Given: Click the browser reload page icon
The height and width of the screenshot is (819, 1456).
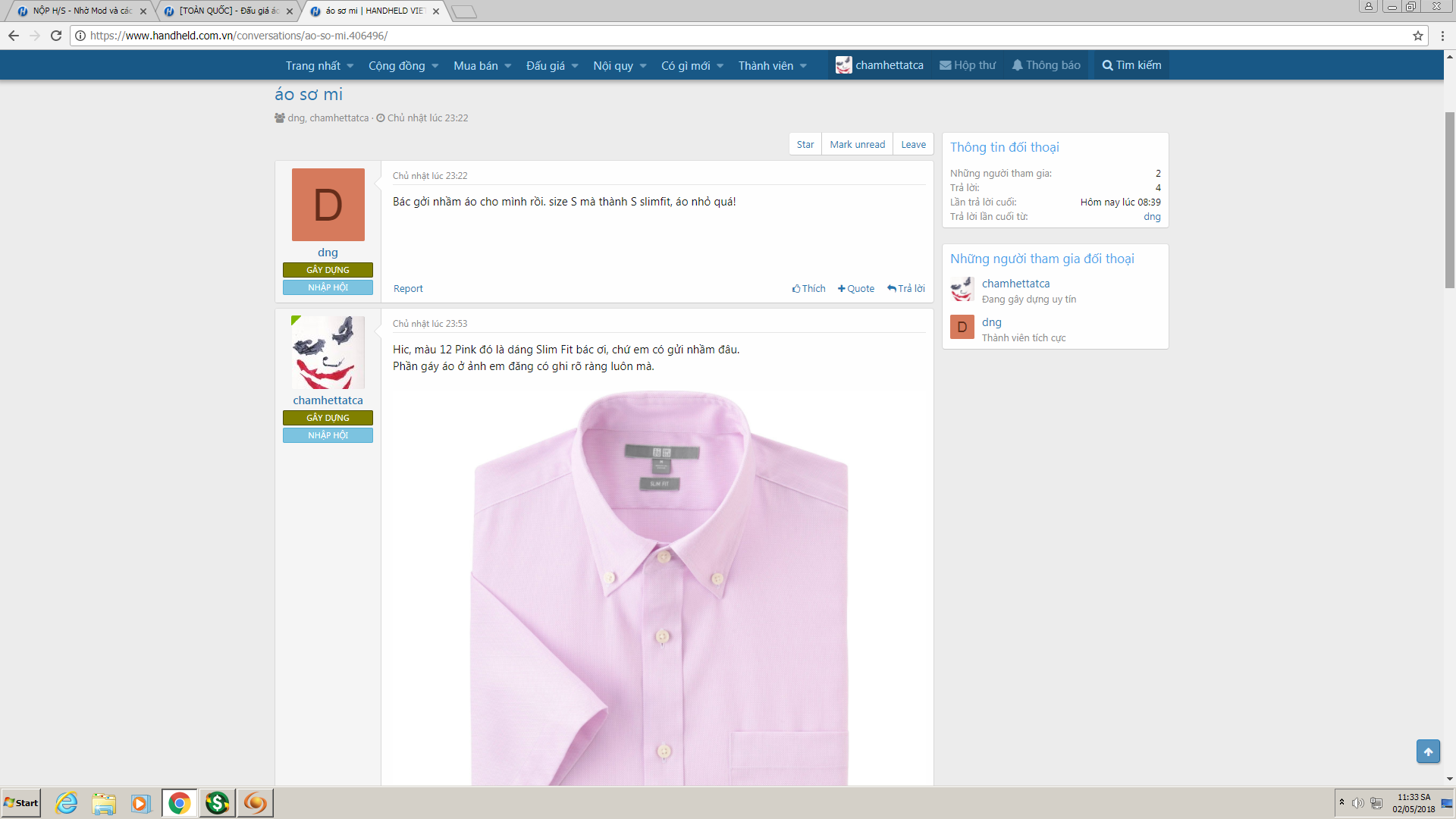Looking at the screenshot, I should pos(56,36).
